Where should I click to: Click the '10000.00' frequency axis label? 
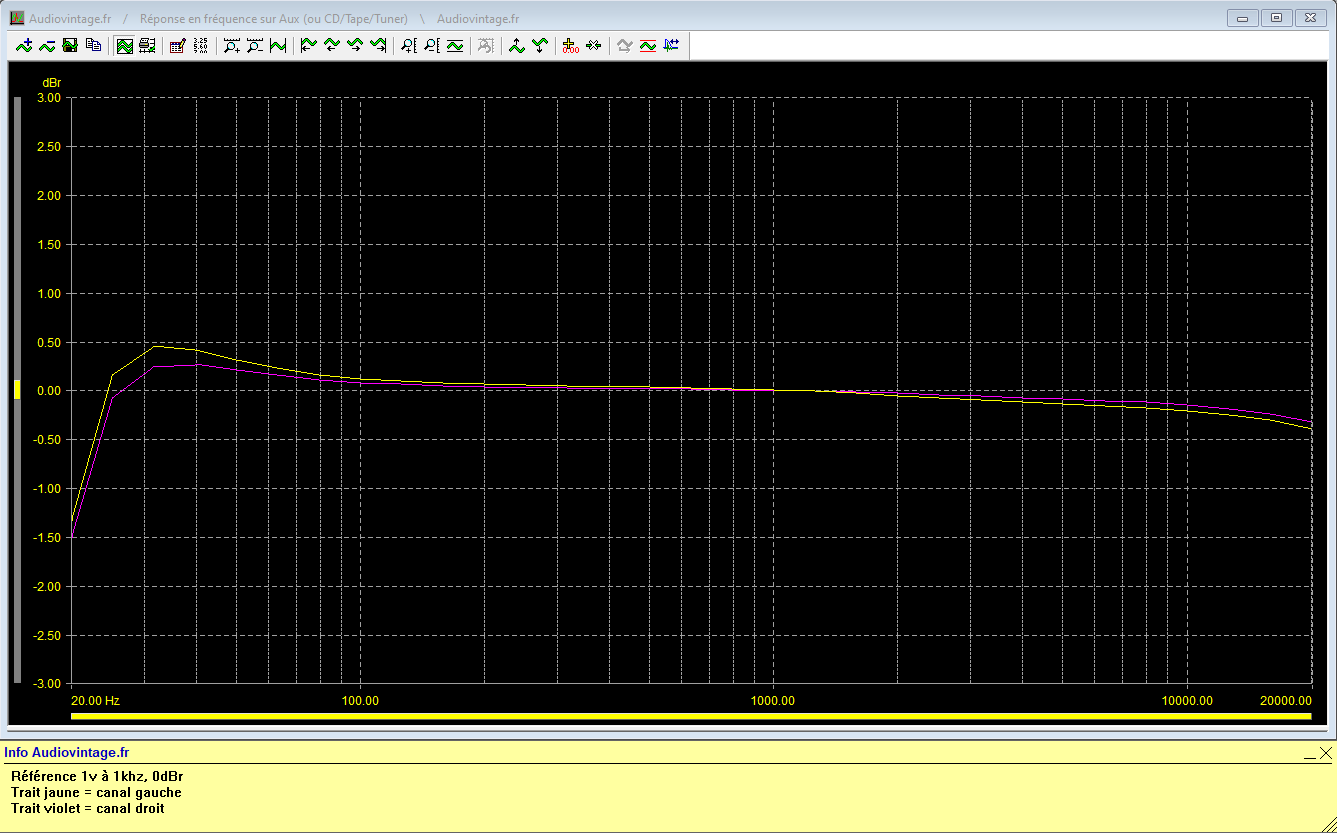point(1188,701)
